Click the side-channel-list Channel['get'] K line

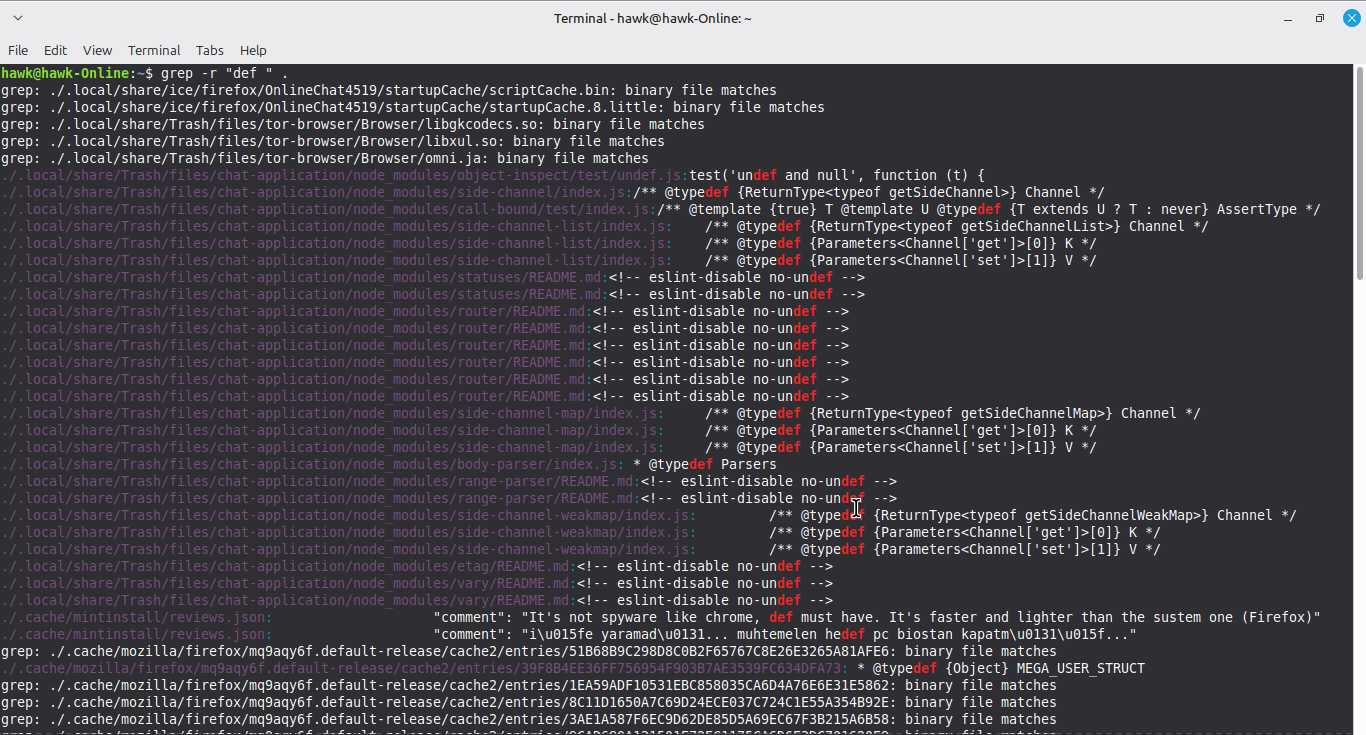pos(548,243)
